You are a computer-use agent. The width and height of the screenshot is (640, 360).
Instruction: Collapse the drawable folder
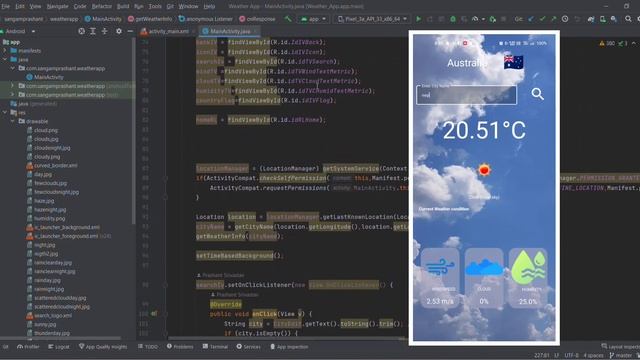click(13, 121)
